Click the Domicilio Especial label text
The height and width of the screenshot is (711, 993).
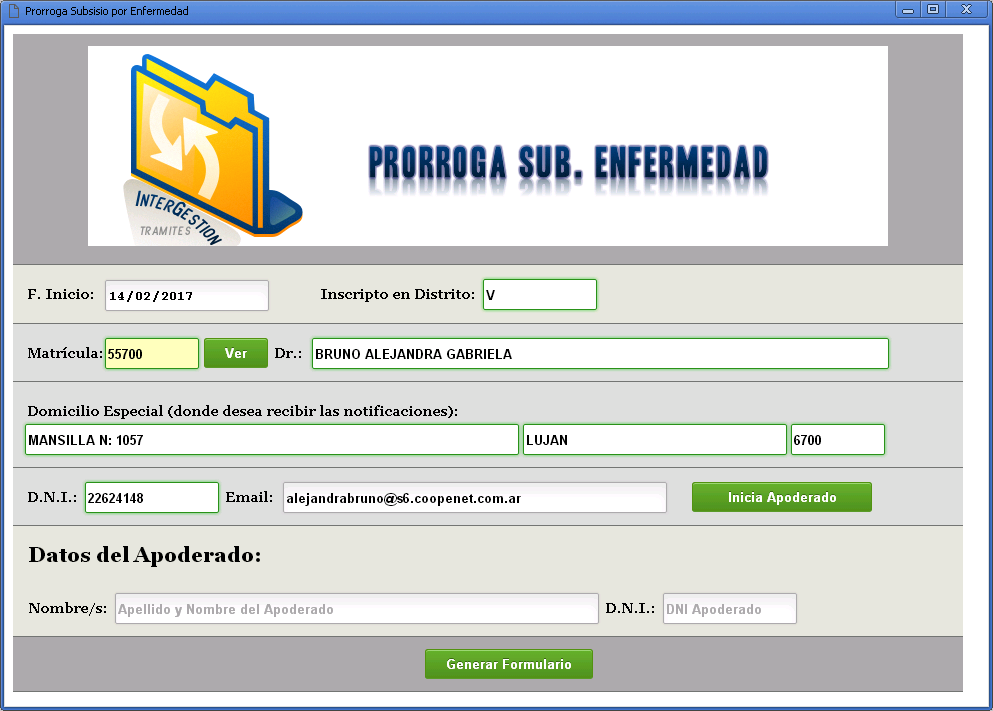click(x=243, y=412)
